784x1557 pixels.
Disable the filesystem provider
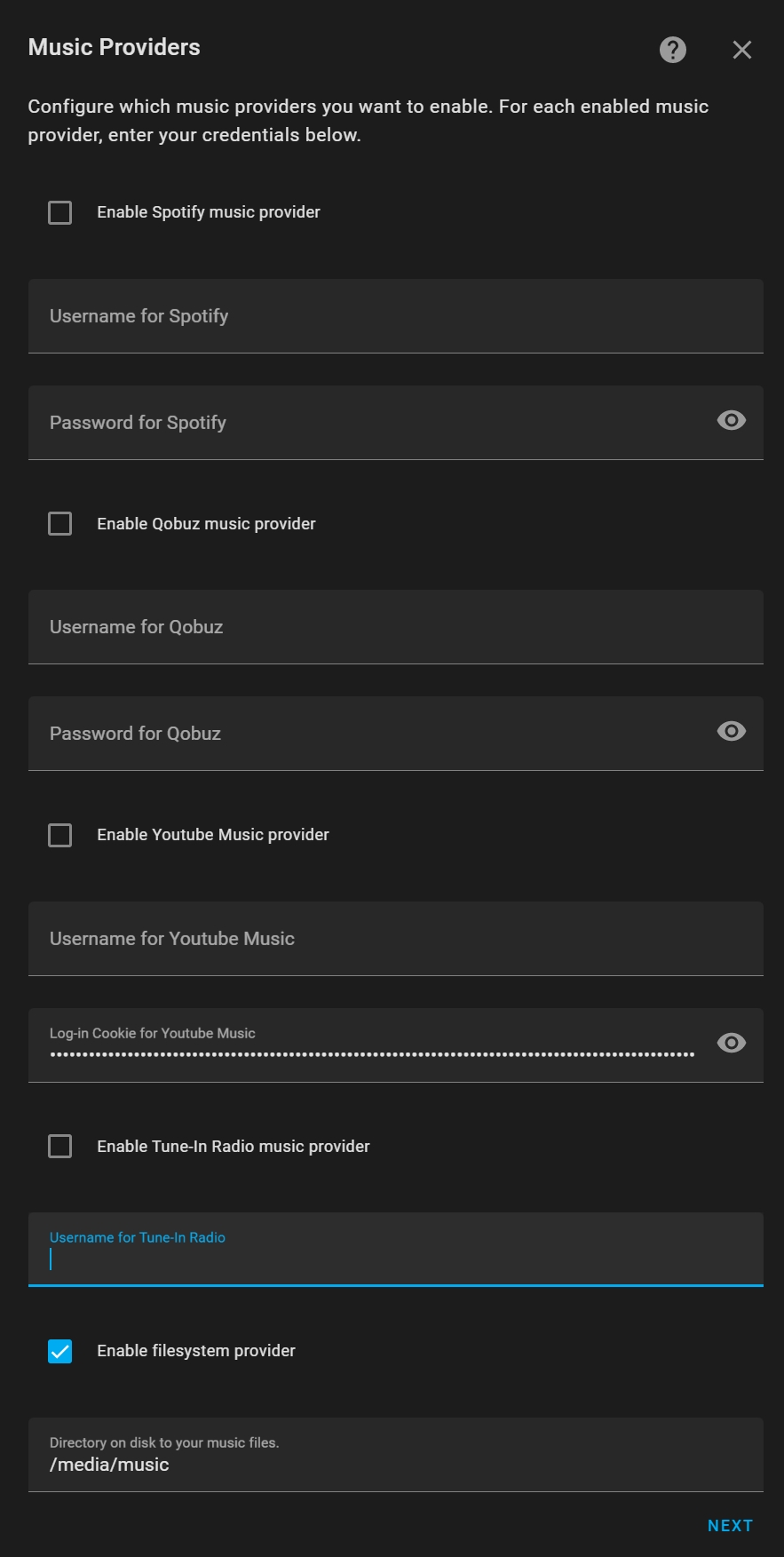(x=59, y=1351)
